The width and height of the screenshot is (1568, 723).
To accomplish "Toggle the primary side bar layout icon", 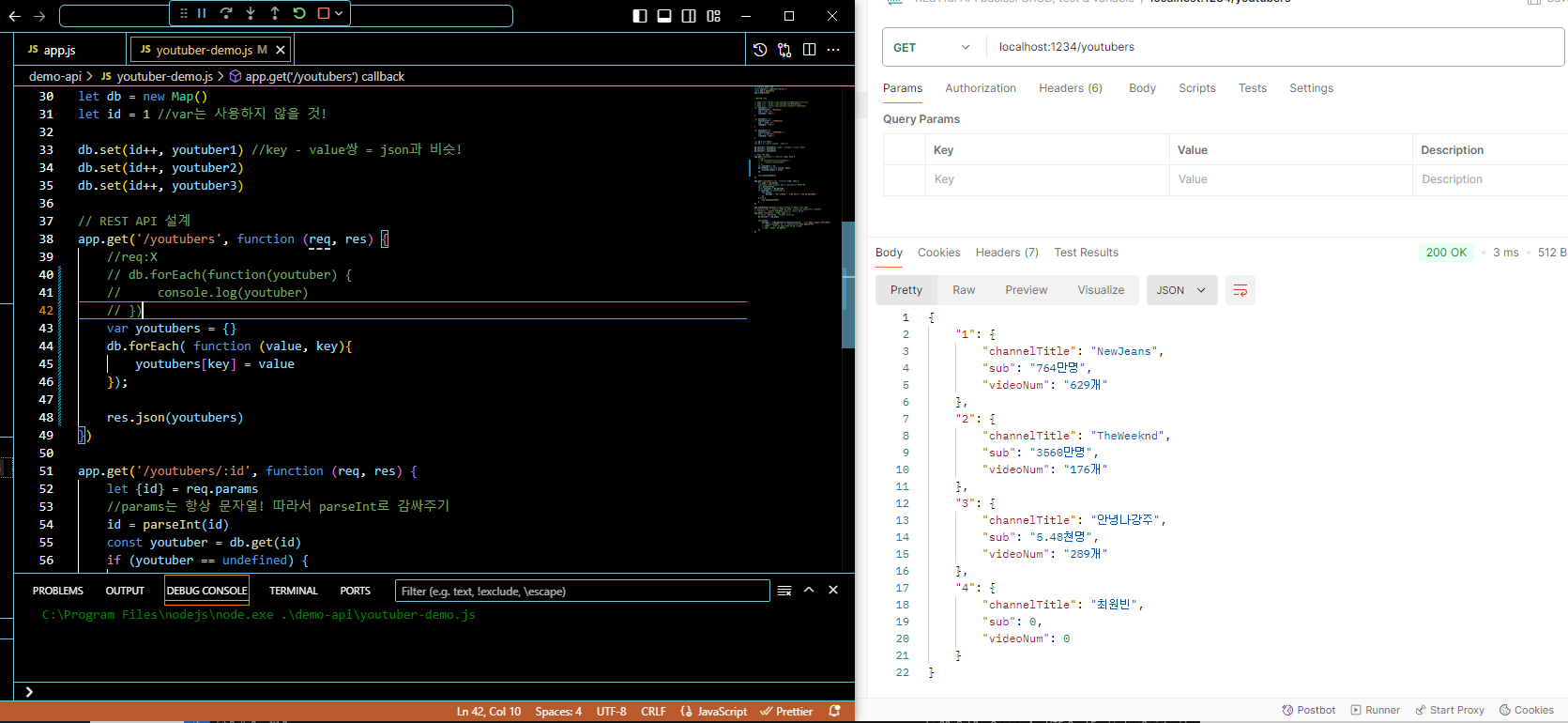I will 640,16.
